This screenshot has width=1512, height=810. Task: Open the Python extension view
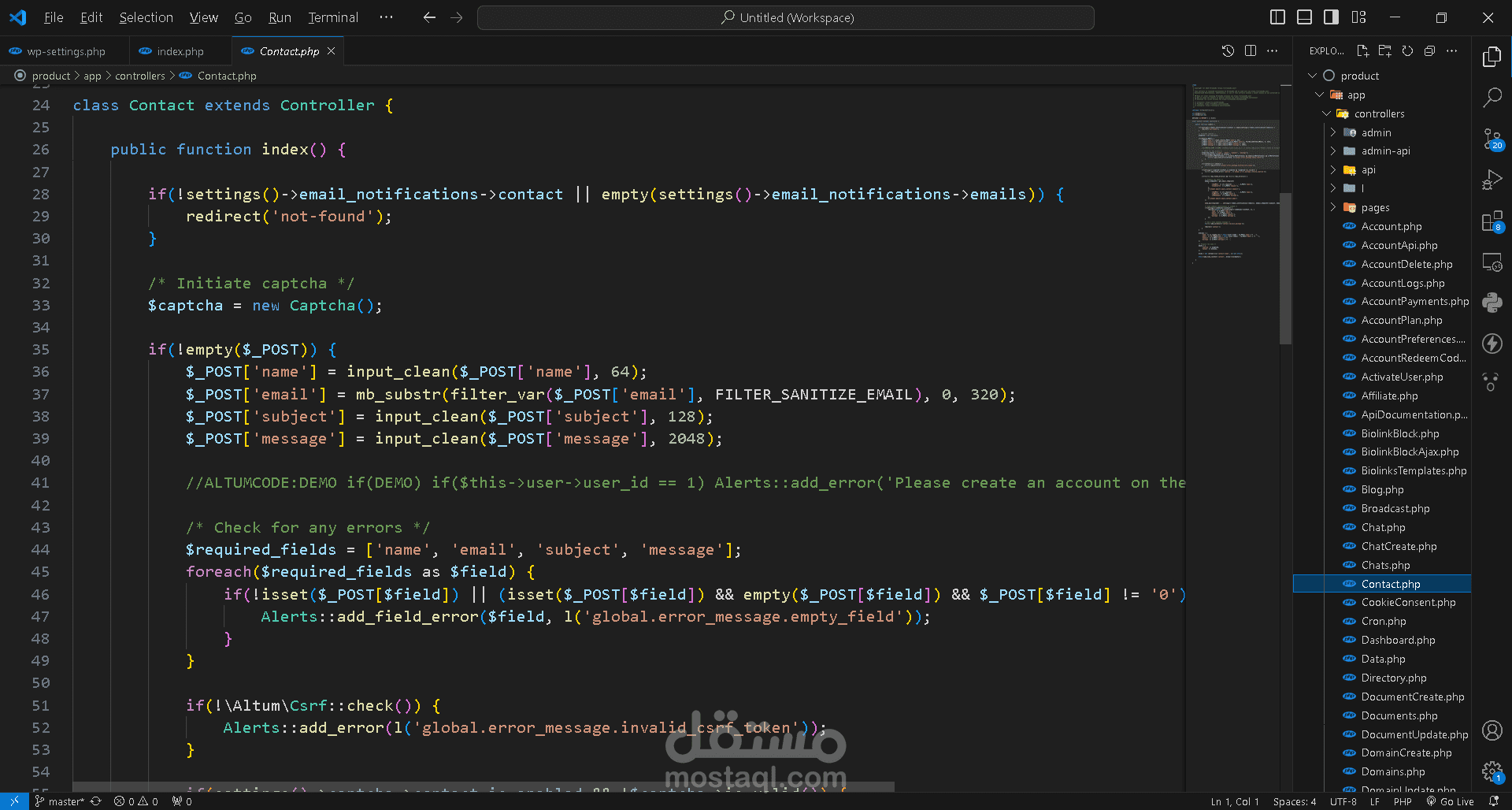pos(1492,303)
